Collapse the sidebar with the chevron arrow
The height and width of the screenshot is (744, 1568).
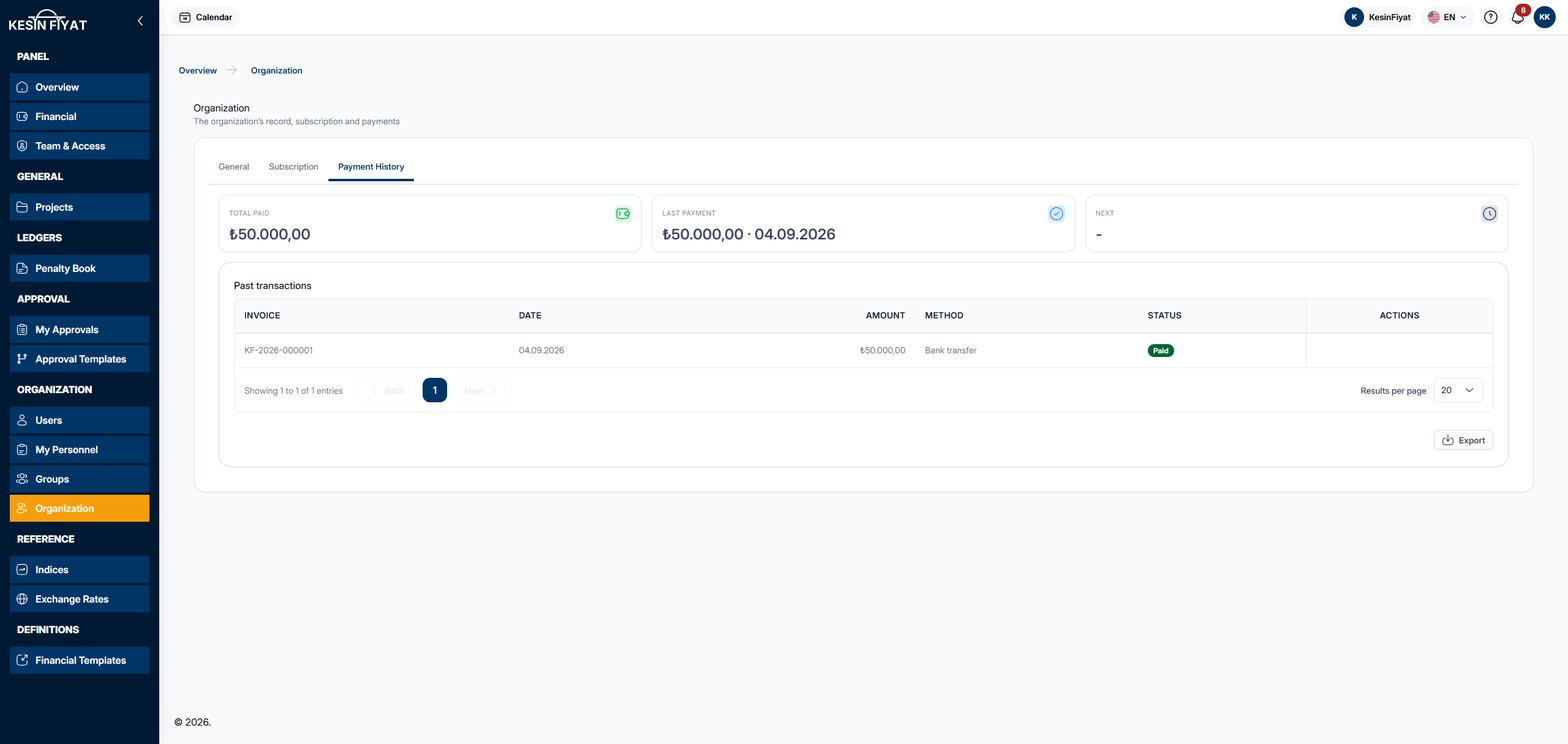(x=140, y=20)
